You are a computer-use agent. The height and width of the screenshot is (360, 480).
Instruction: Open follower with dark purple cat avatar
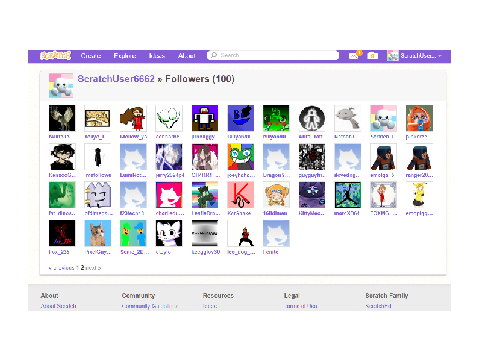point(312,195)
